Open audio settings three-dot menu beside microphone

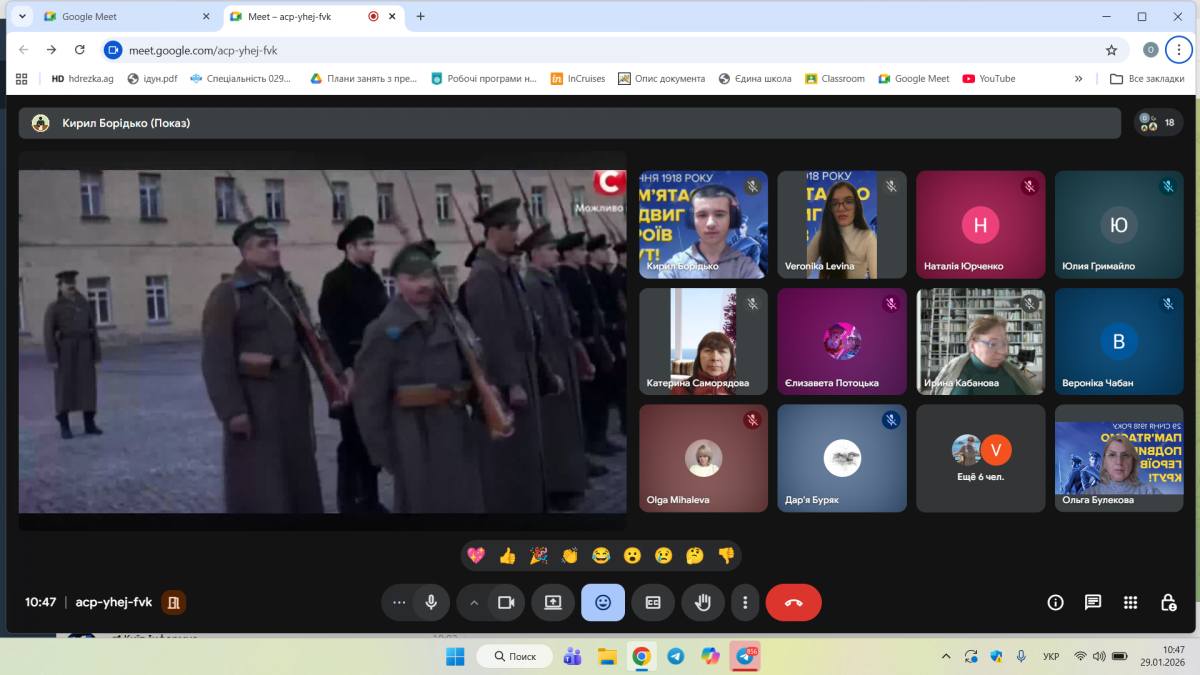coord(399,602)
